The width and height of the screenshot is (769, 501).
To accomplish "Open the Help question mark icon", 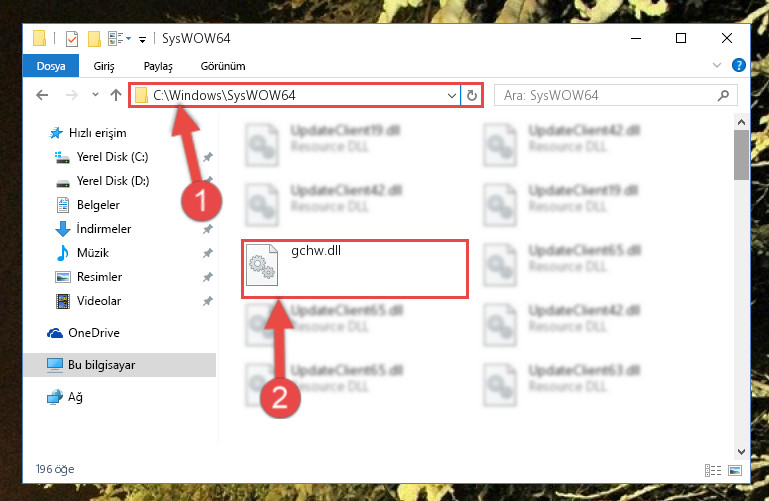I will pos(739,65).
